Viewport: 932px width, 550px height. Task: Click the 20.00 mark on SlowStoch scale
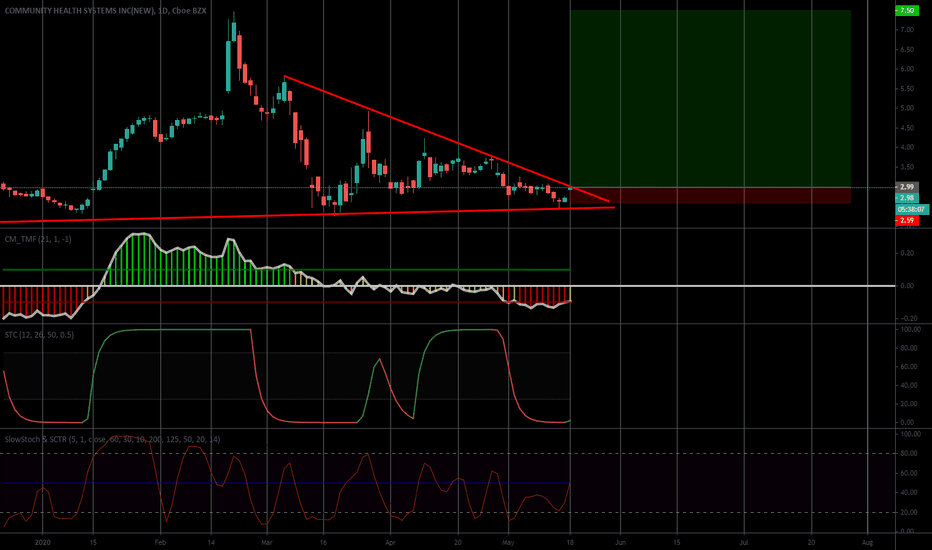(x=909, y=513)
